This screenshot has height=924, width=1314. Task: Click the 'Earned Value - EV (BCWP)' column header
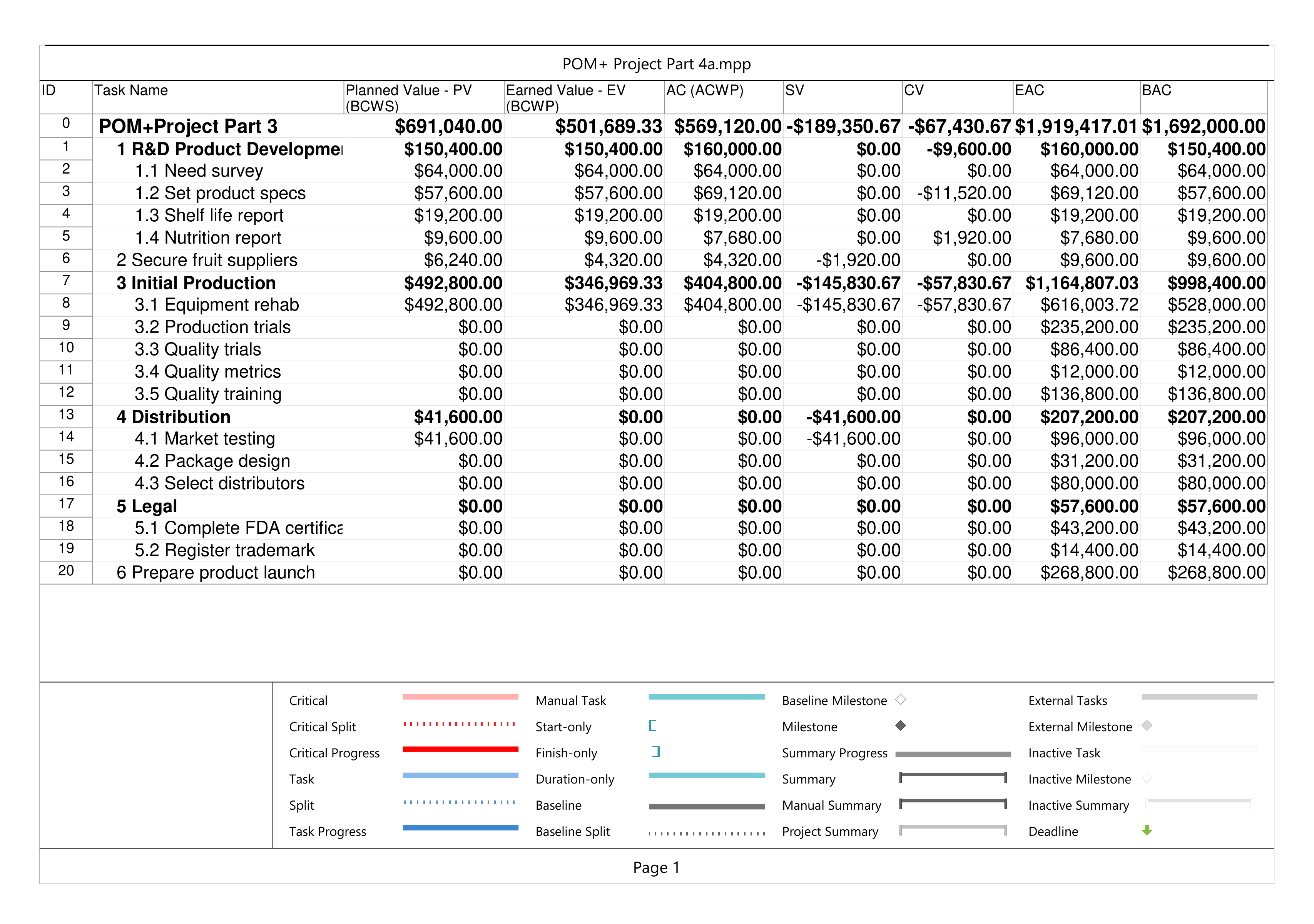point(584,98)
